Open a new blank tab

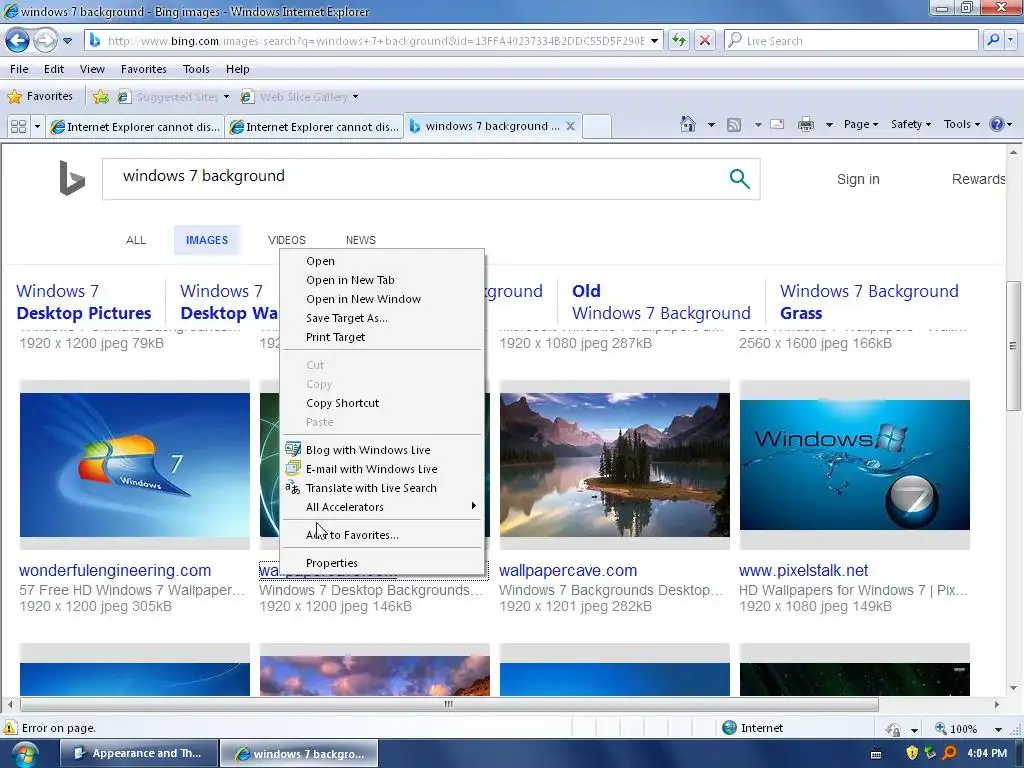point(596,126)
